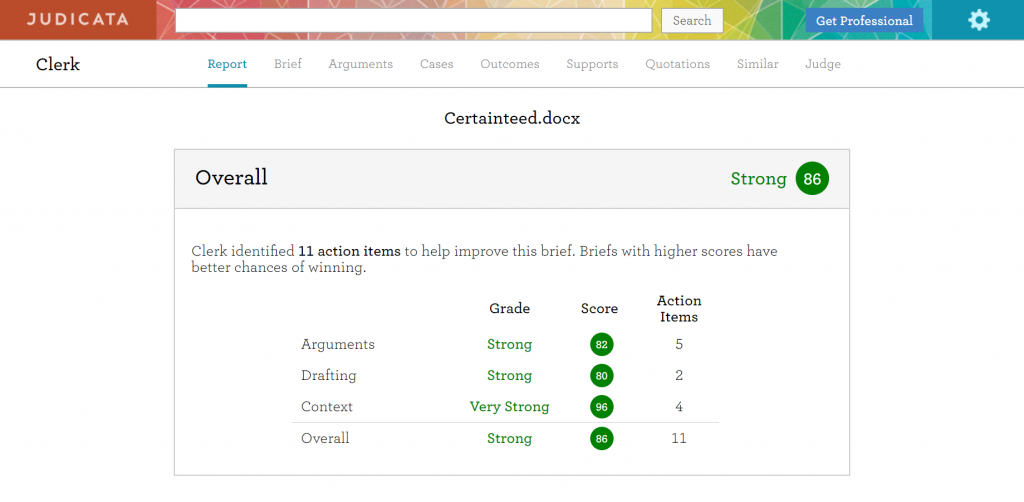The width and height of the screenshot is (1024, 502).
Task: Select the Drafting row label
Action: coord(328,376)
